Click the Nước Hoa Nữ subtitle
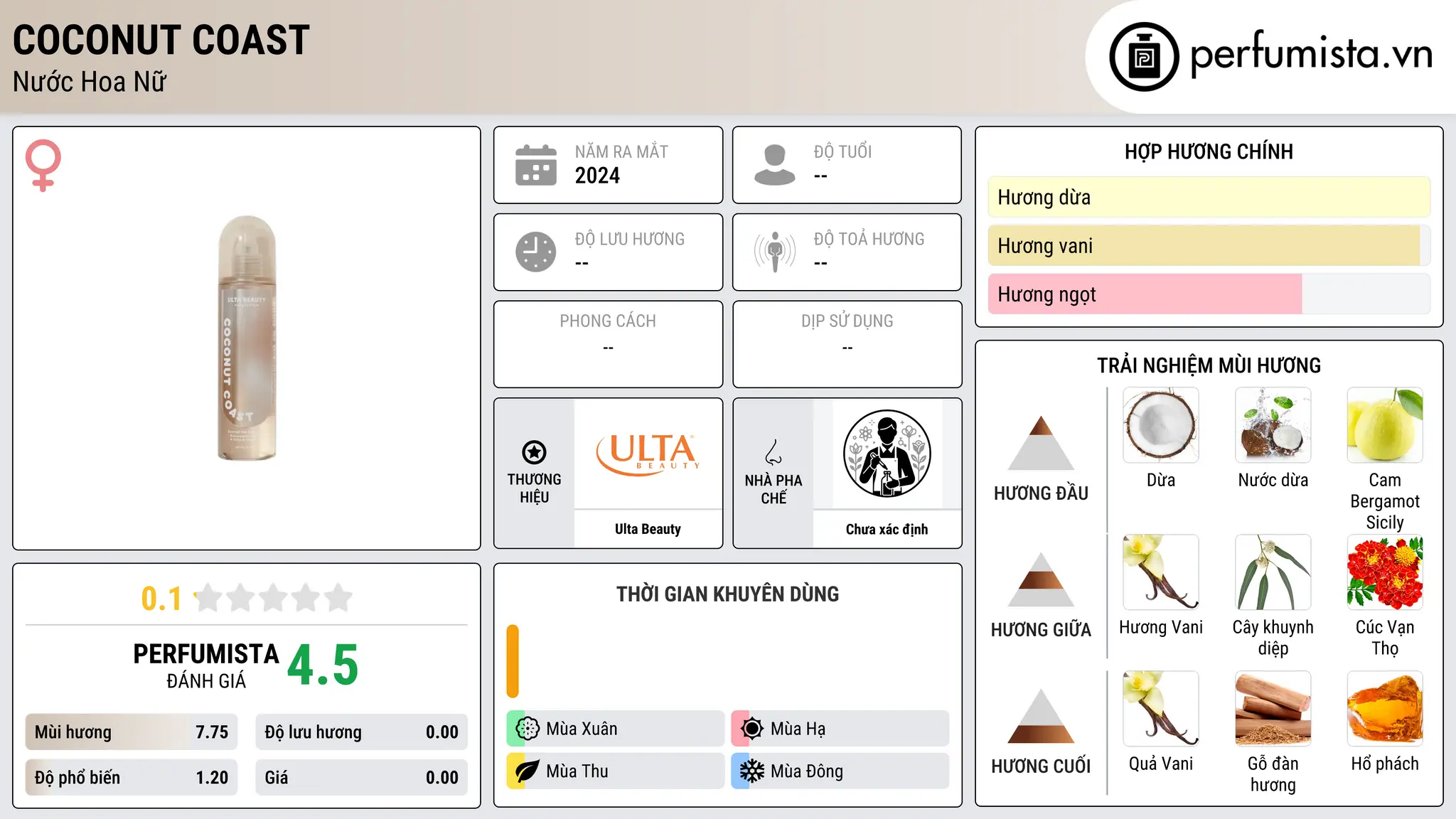The width and height of the screenshot is (1456, 819). click(x=90, y=82)
